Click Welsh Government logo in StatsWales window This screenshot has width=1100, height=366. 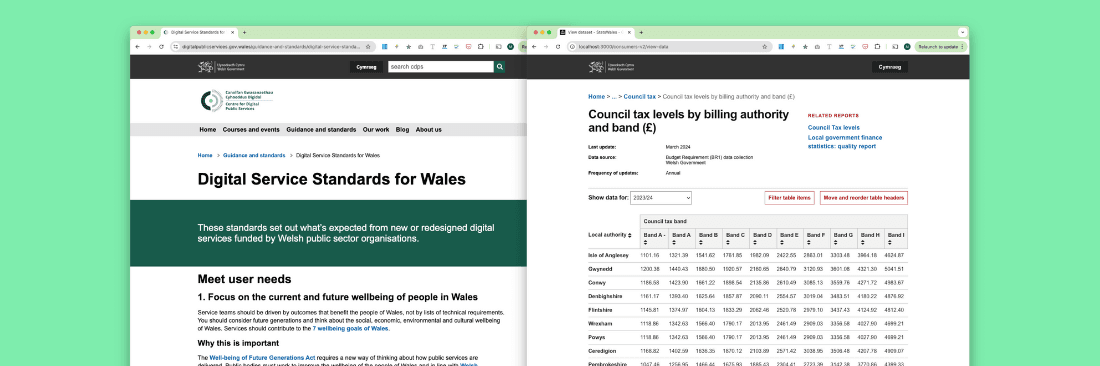[x=612, y=67]
